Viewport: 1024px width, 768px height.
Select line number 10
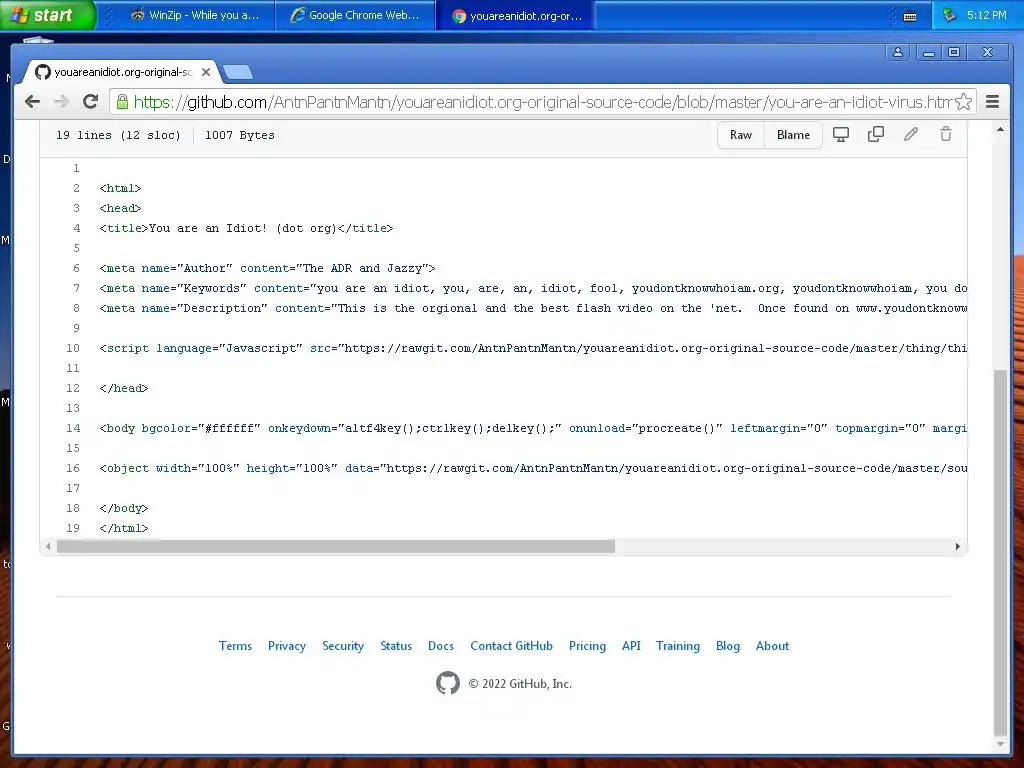click(x=73, y=348)
